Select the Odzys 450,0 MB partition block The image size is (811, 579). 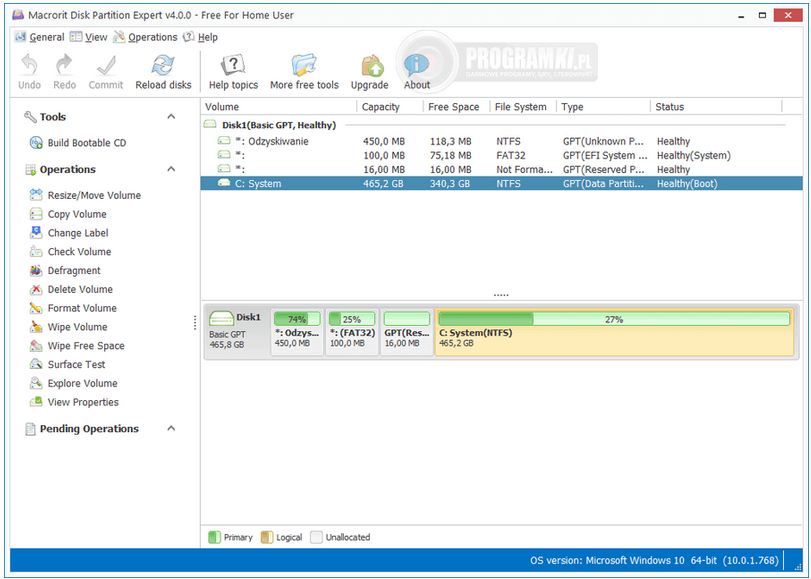[297, 332]
